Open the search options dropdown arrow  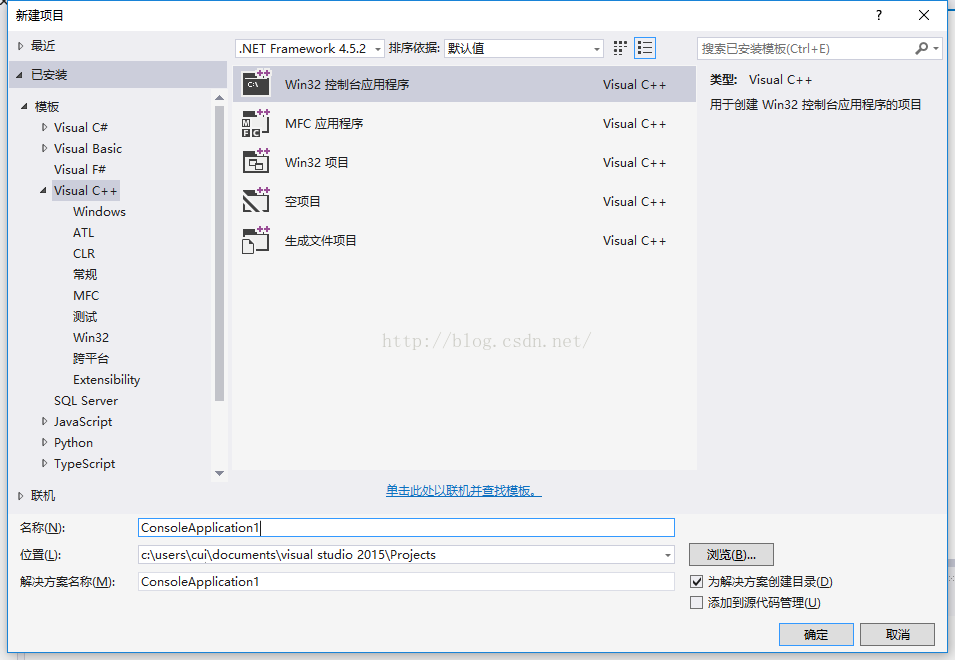pyautogui.click(x=936, y=48)
